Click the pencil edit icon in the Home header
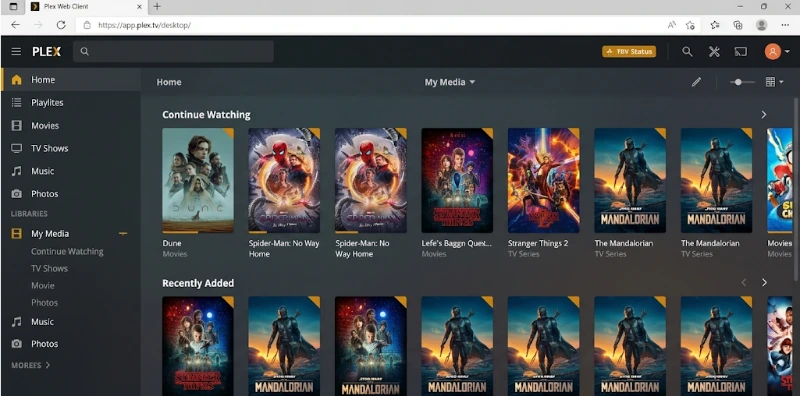This screenshot has width=800, height=396. 696,82
